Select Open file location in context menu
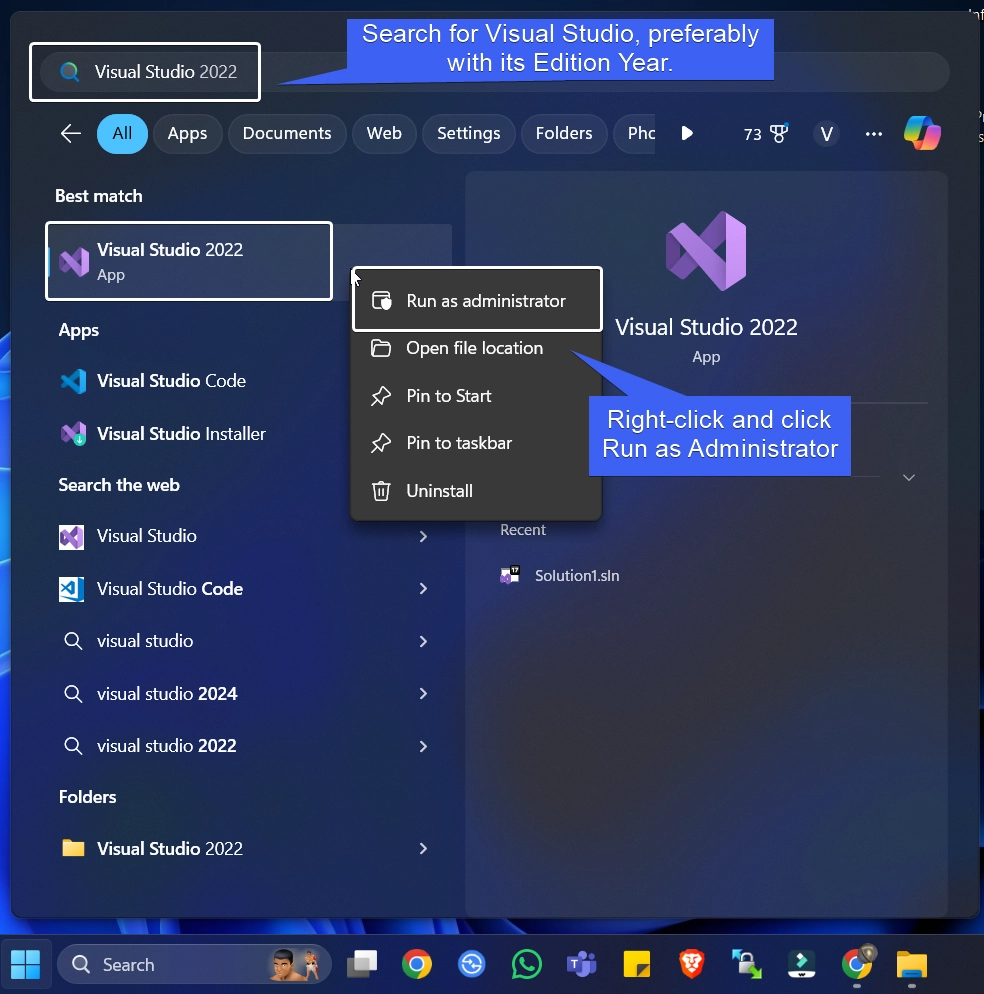Screen dimensions: 984x994 pos(476,348)
